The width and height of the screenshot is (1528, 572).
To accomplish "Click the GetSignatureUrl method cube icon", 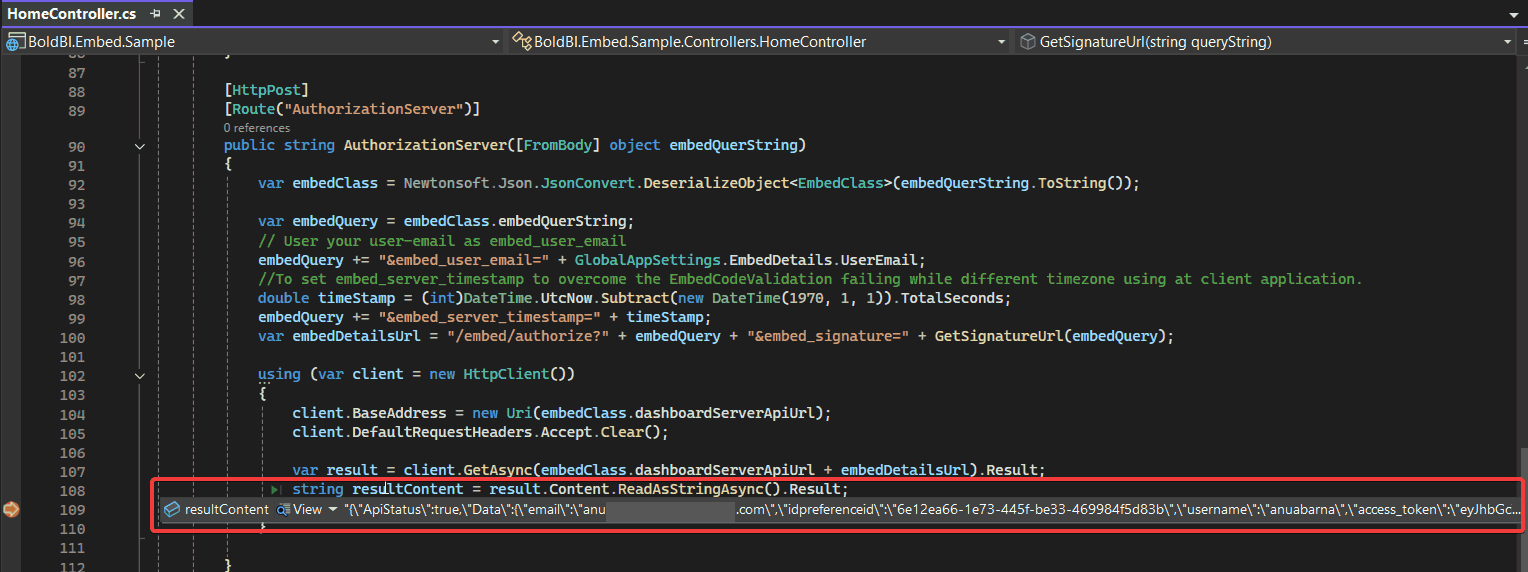I will (1027, 42).
